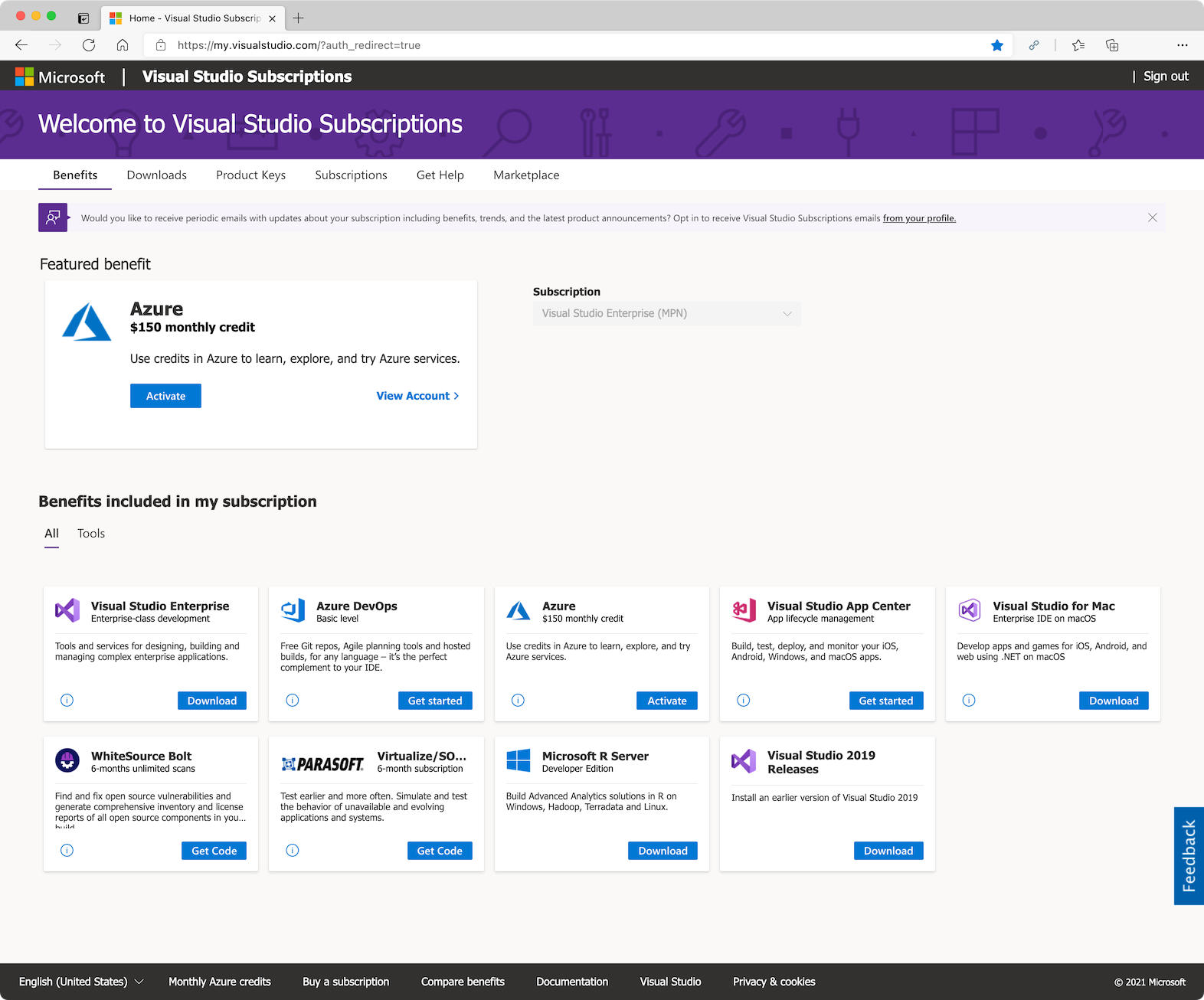
Task: Open the browser three-dot settings menu
Action: [x=1182, y=45]
